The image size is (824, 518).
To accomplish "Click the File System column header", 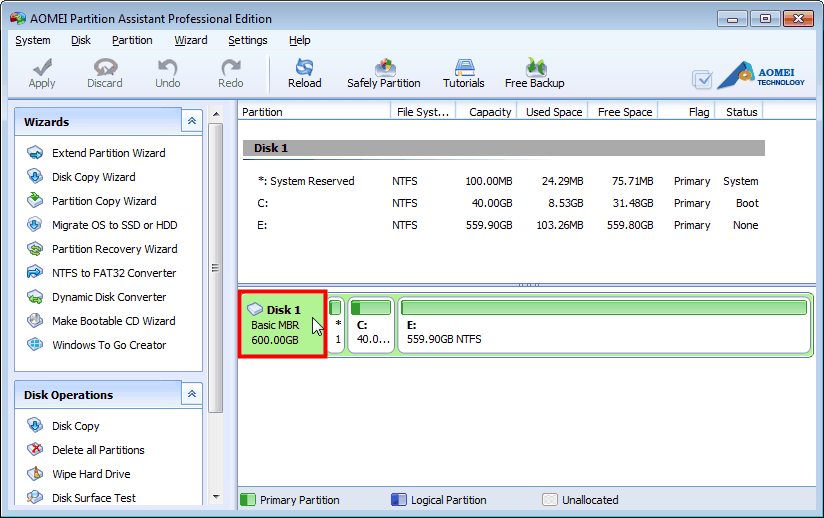I will click(423, 112).
